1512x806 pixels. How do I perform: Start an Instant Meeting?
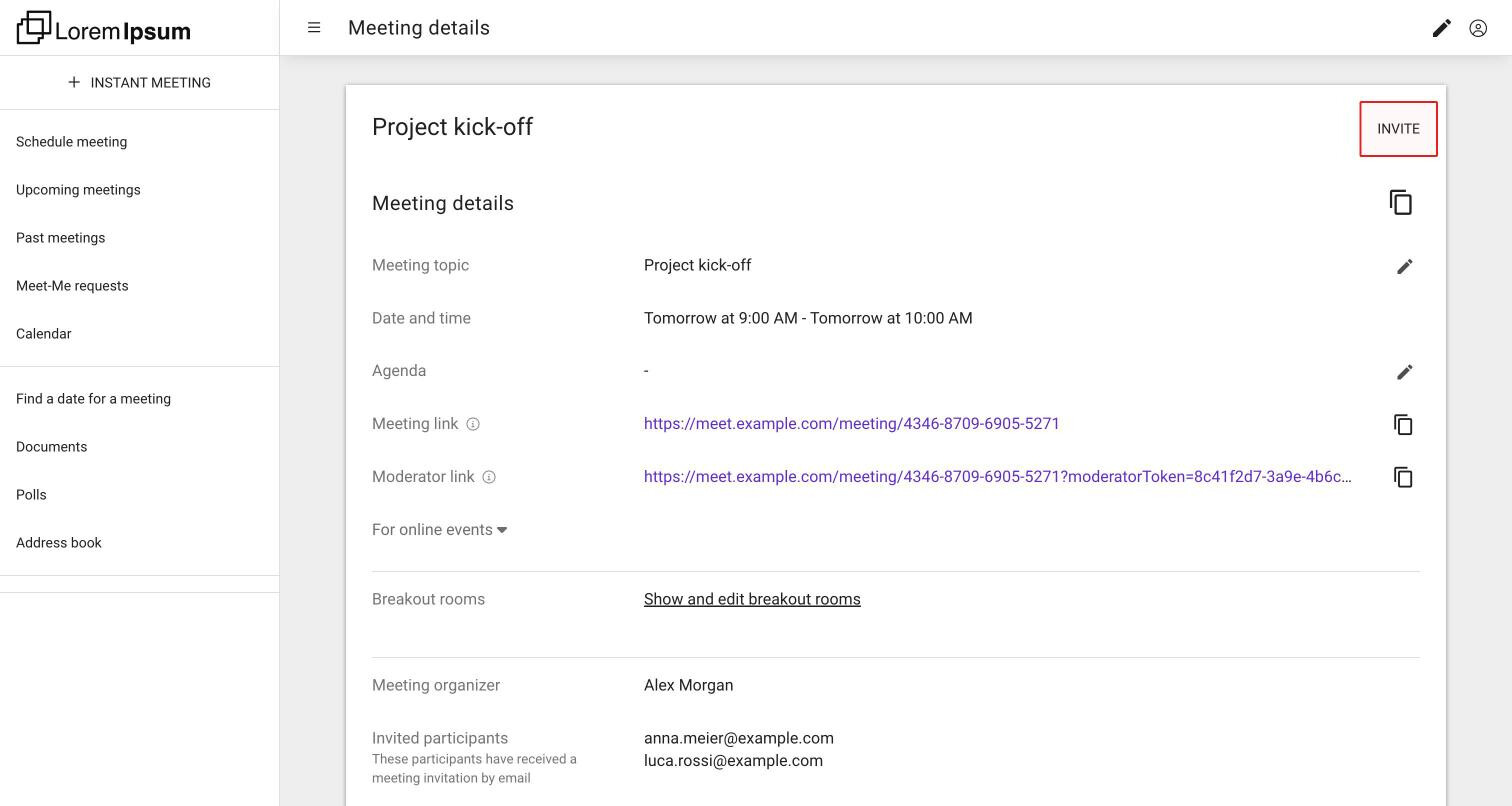139,82
